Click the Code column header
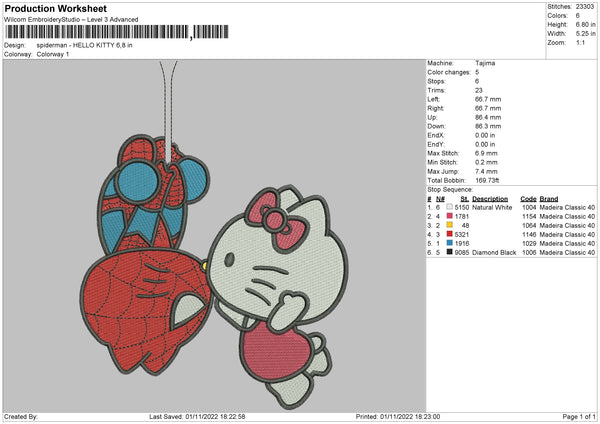600x424 pixels. click(x=528, y=198)
